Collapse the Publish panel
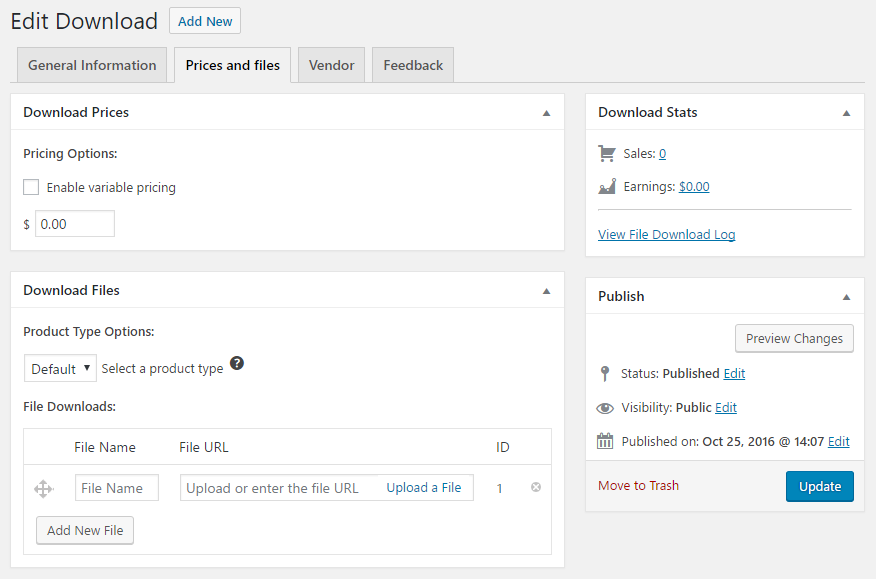The image size is (876, 579). [846, 297]
